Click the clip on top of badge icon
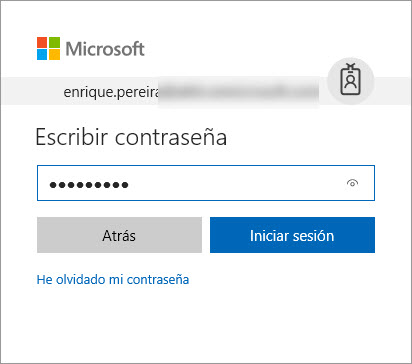 click(350, 66)
